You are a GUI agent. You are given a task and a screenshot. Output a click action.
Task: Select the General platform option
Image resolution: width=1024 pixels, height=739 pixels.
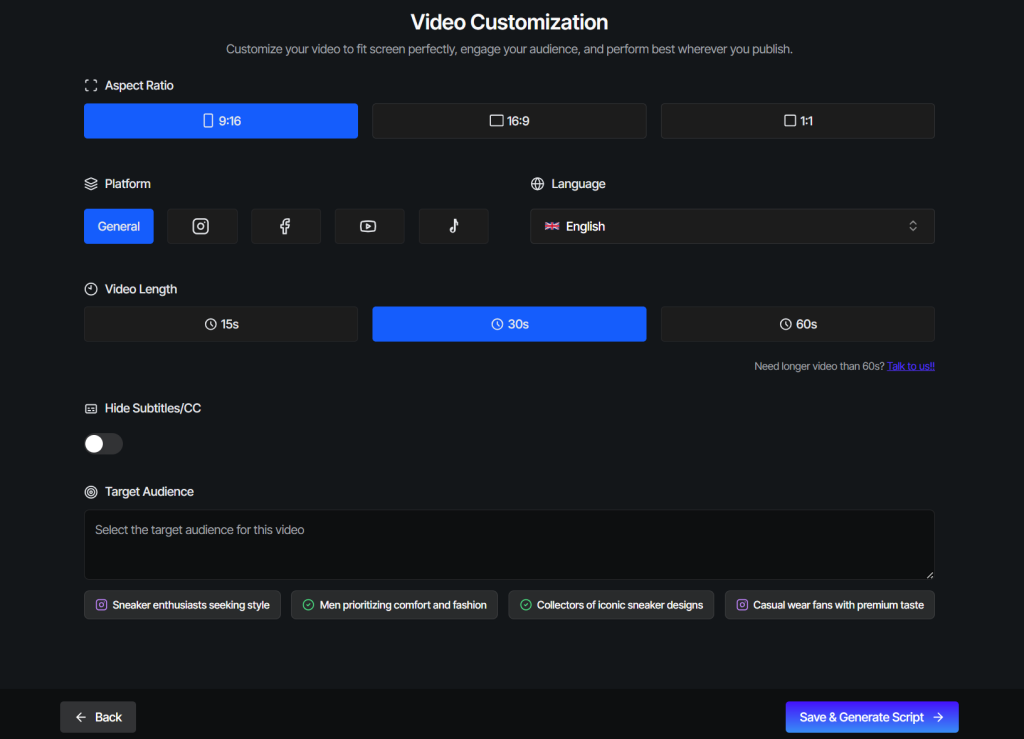119,227
